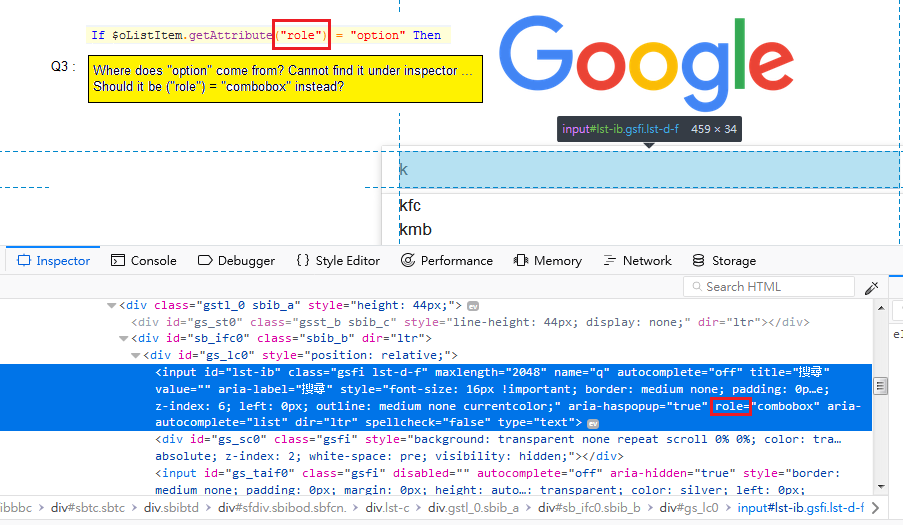Click the Debugger tab icon

click(205, 260)
